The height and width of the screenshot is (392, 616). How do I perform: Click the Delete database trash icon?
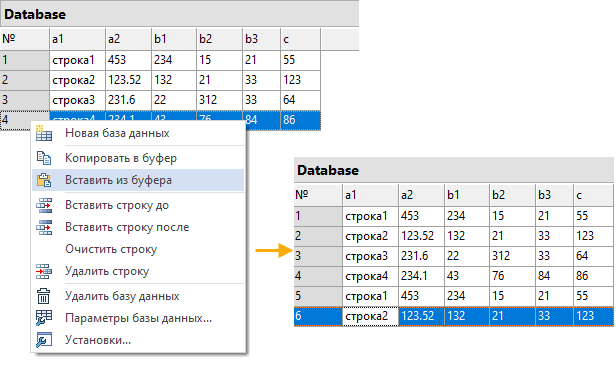click(44, 296)
